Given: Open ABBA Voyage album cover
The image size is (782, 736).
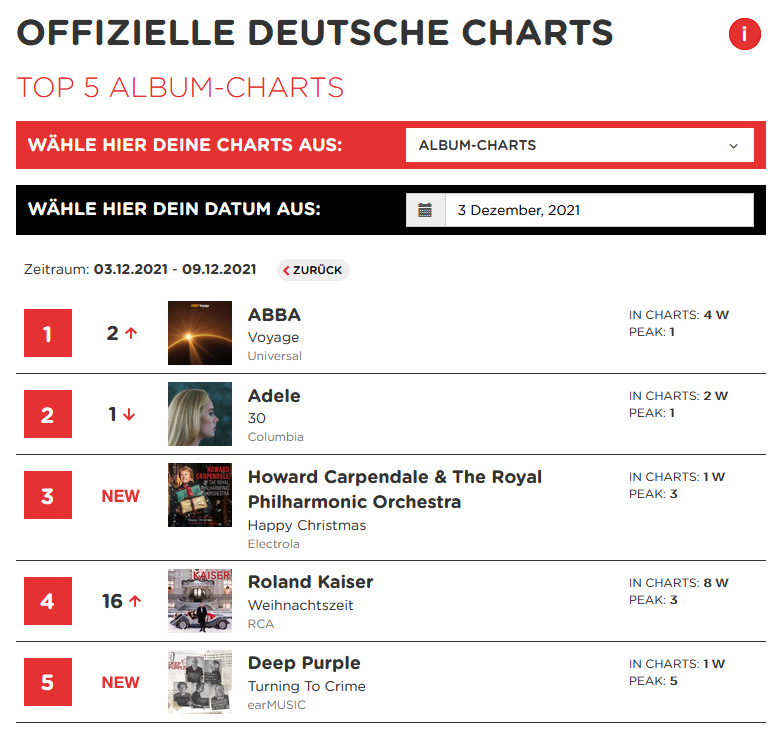Looking at the screenshot, I should pos(200,333).
